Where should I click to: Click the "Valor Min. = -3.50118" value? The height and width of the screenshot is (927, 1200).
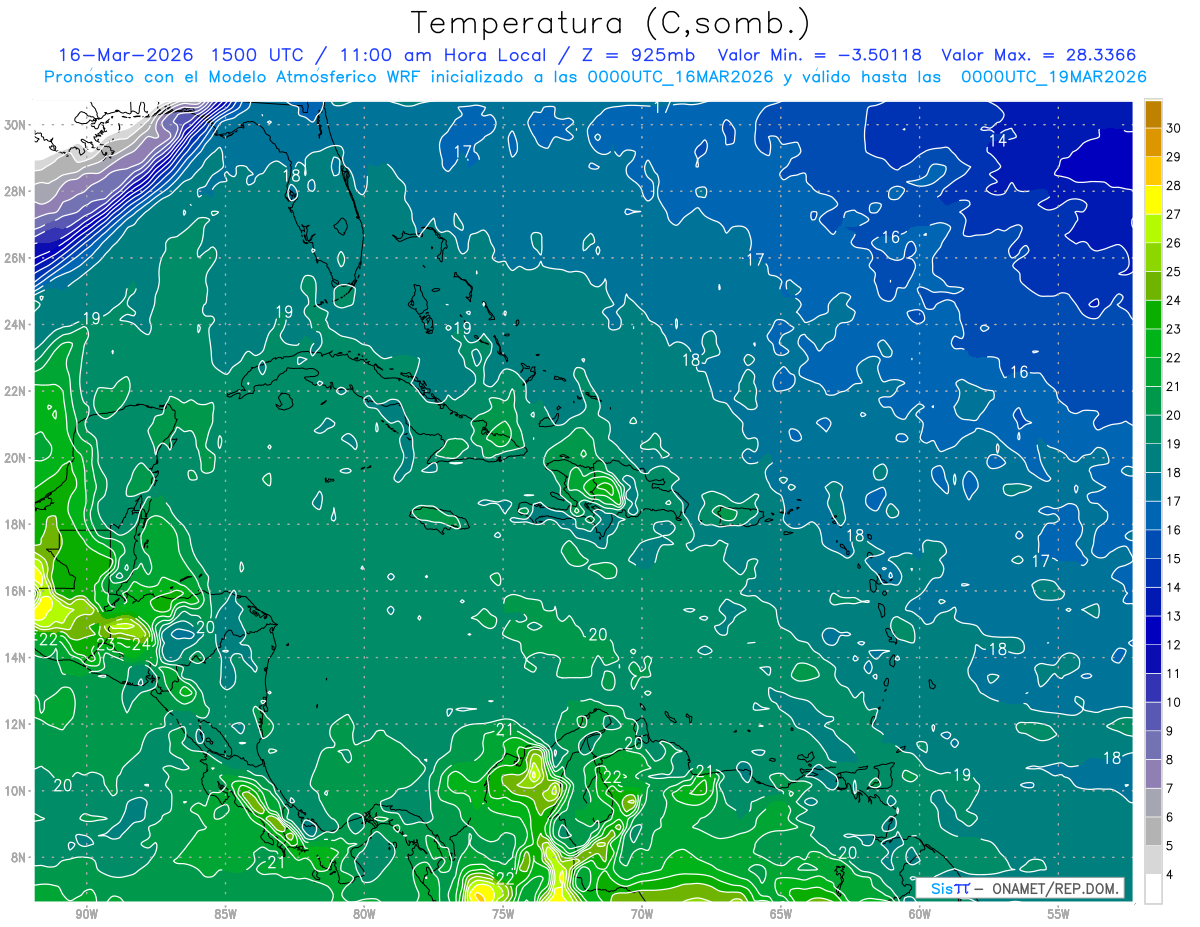coord(820,54)
